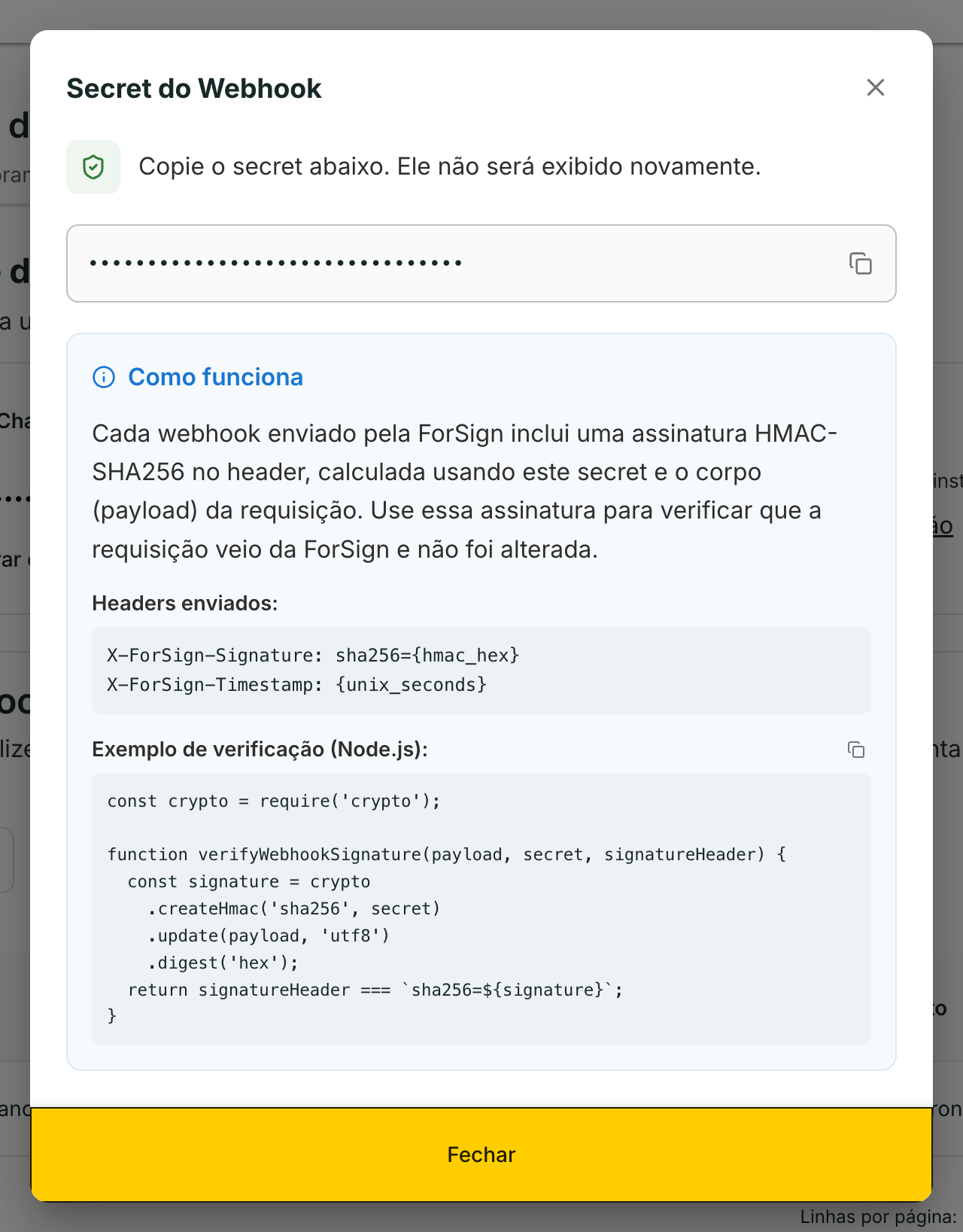Copy the webhook secret to clipboard
The image size is (963, 1232).
(860, 263)
